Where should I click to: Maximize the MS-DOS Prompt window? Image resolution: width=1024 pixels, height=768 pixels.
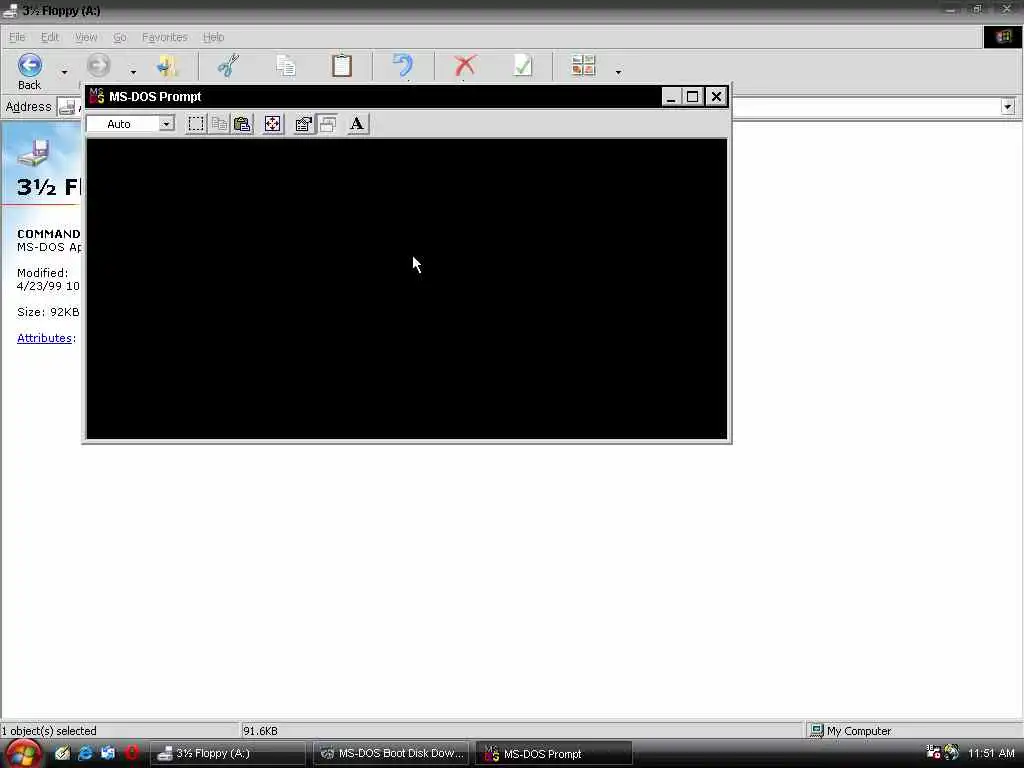tap(692, 97)
